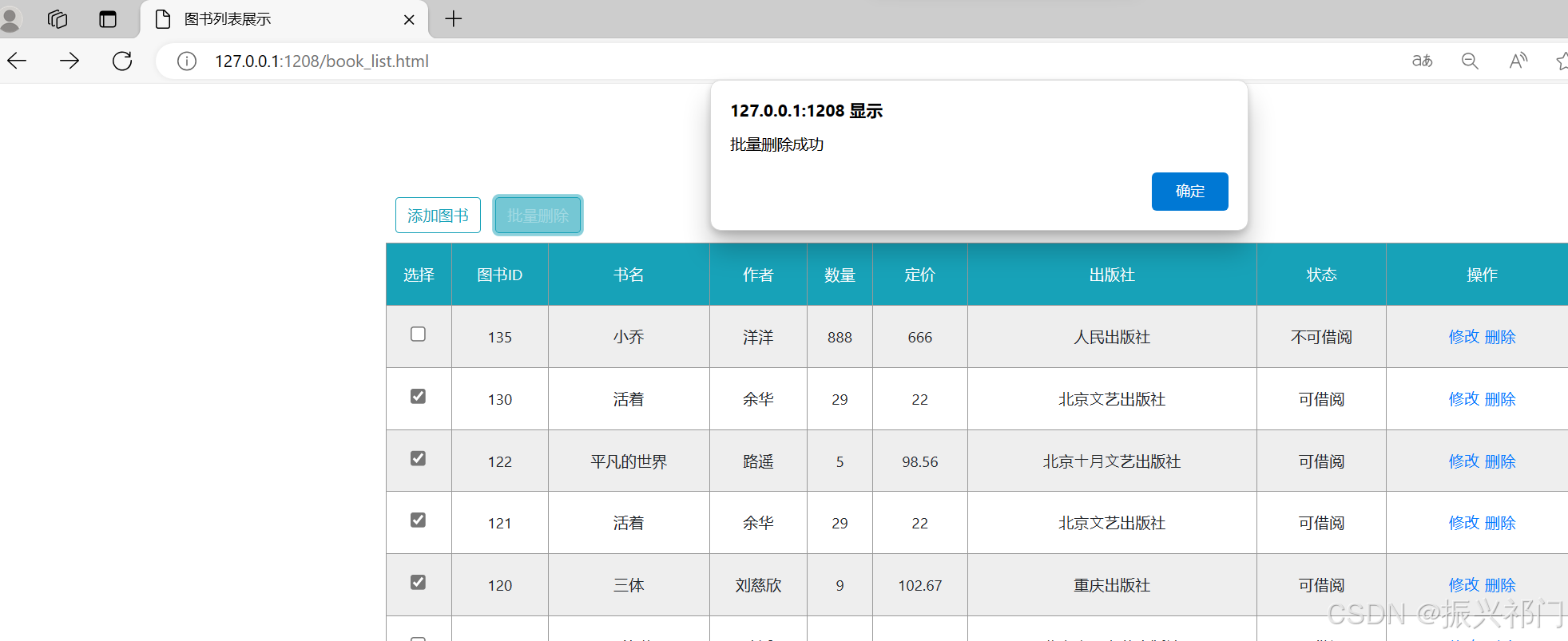This screenshot has height=641, width=1568.
Task: Uncheck the checkbox for book ID 130
Action: coord(418,397)
